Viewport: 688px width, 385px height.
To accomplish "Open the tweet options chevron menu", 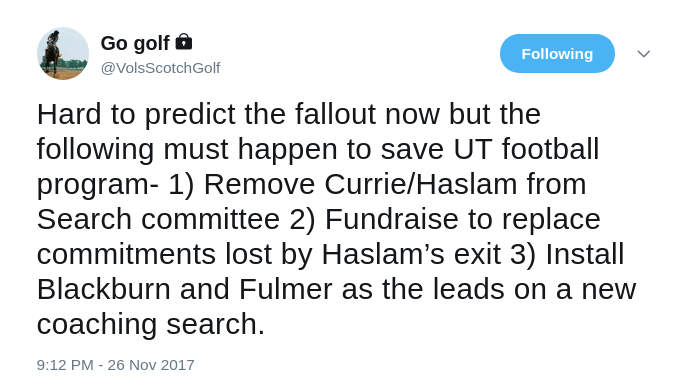I will [x=643, y=54].
